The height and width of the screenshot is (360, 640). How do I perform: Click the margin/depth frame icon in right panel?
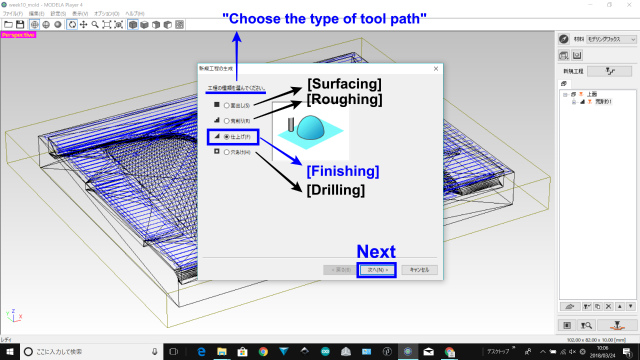pos(577,55)
